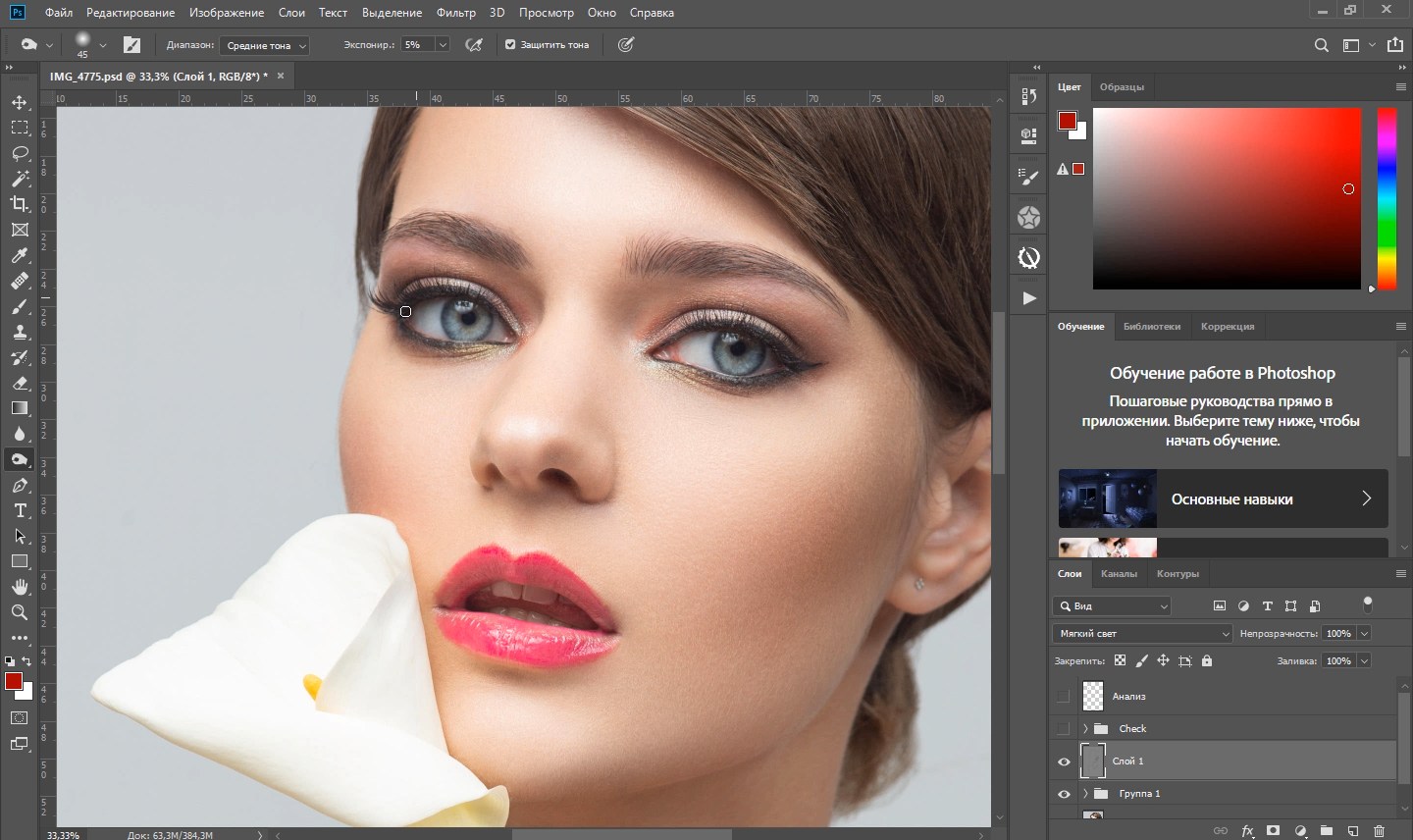The image size is (1413, 840).
Task: Open the Фильтр menu
Action: click(x=455, y=13)
